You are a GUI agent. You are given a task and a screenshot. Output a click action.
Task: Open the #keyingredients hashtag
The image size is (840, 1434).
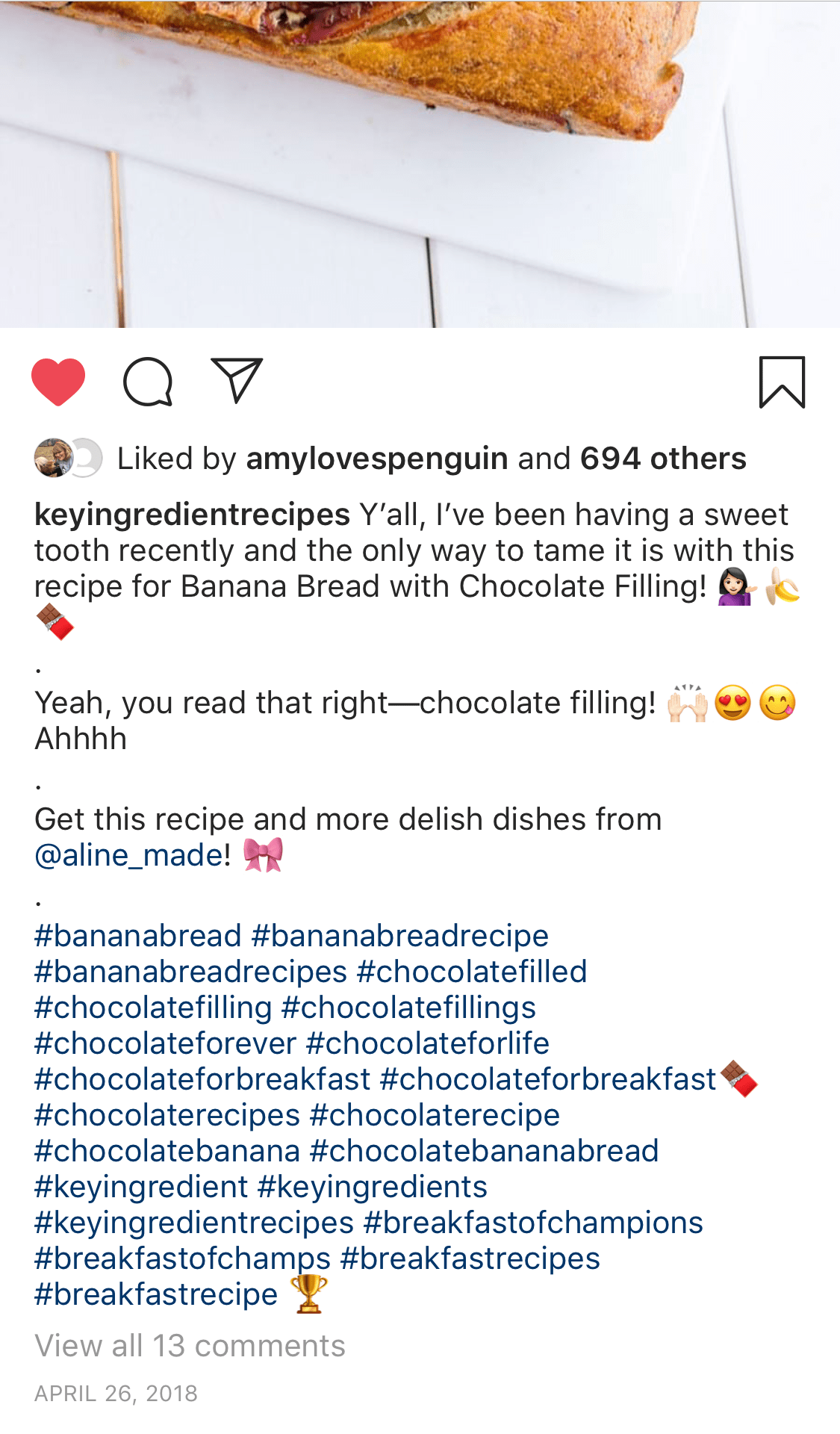(x=372, y=1187)
